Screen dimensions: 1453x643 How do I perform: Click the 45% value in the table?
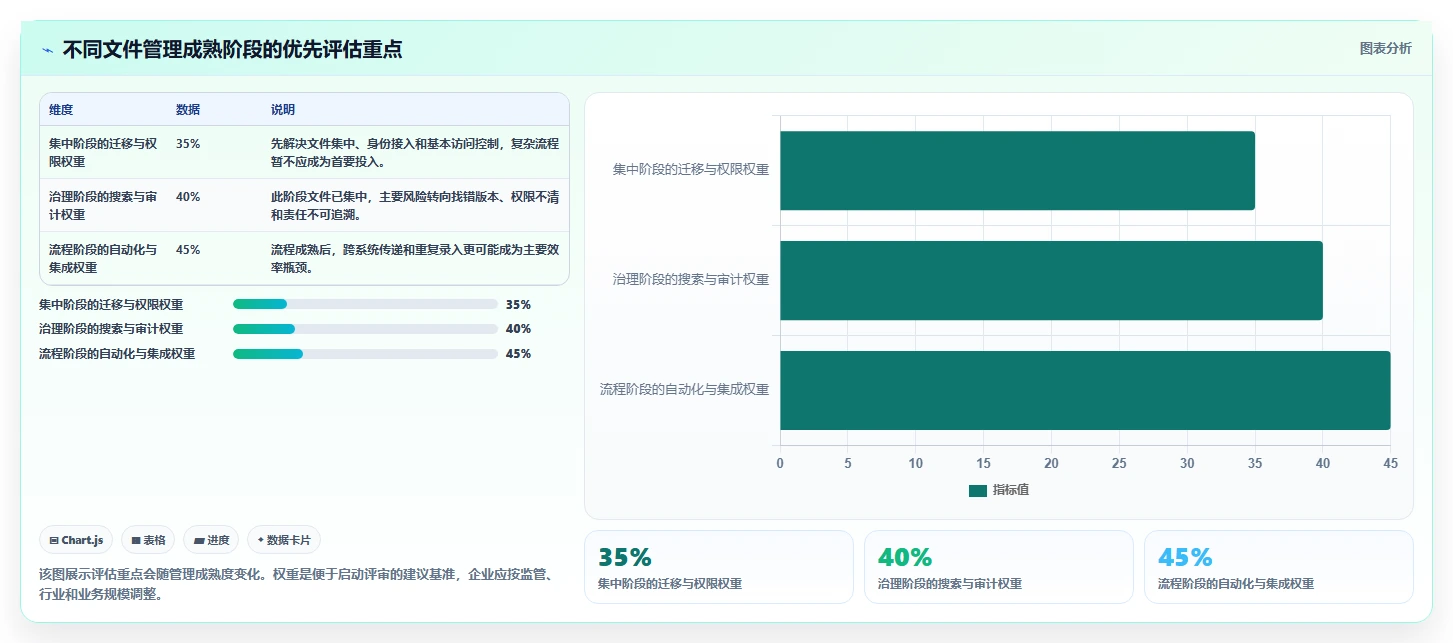[188, 249]
